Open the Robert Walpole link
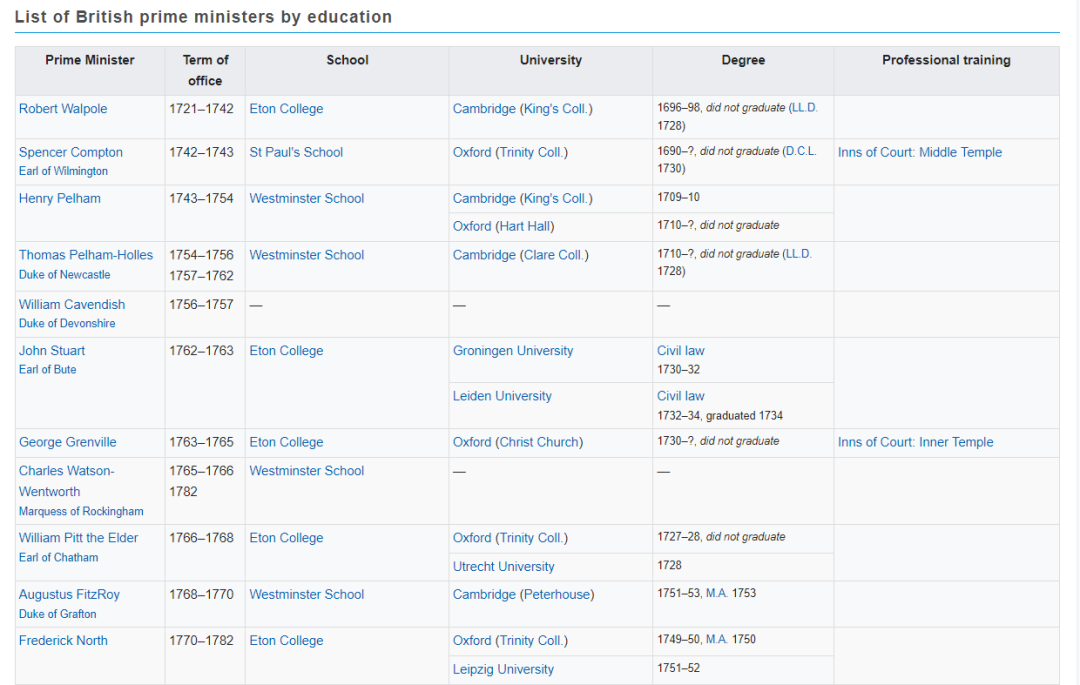Viewport: 1080px width, 685px height. (63, 109)
